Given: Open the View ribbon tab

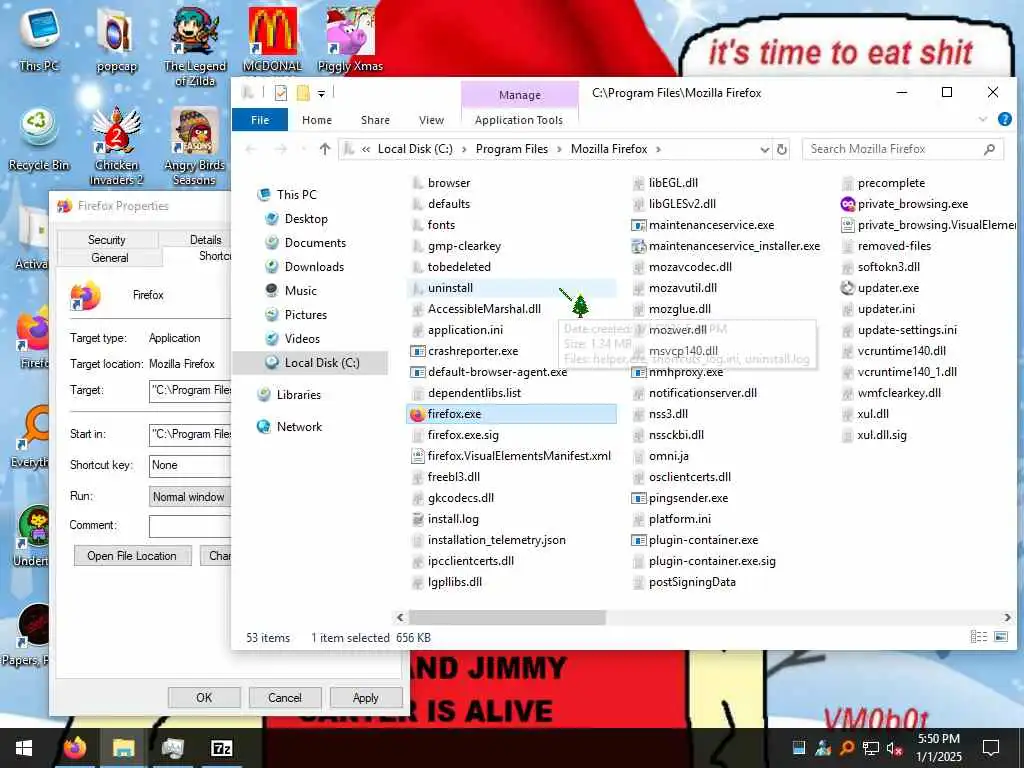Looking at the screenshot, I should [431, 120].
